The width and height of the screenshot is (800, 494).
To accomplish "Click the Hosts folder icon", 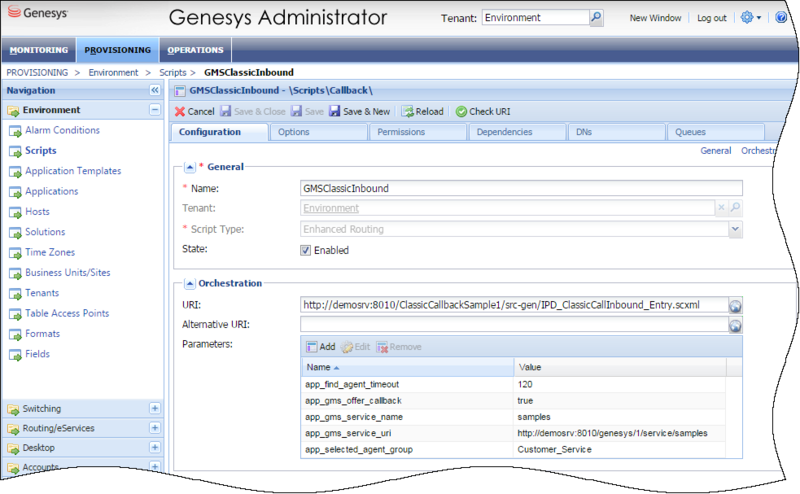I will (15, 213).
